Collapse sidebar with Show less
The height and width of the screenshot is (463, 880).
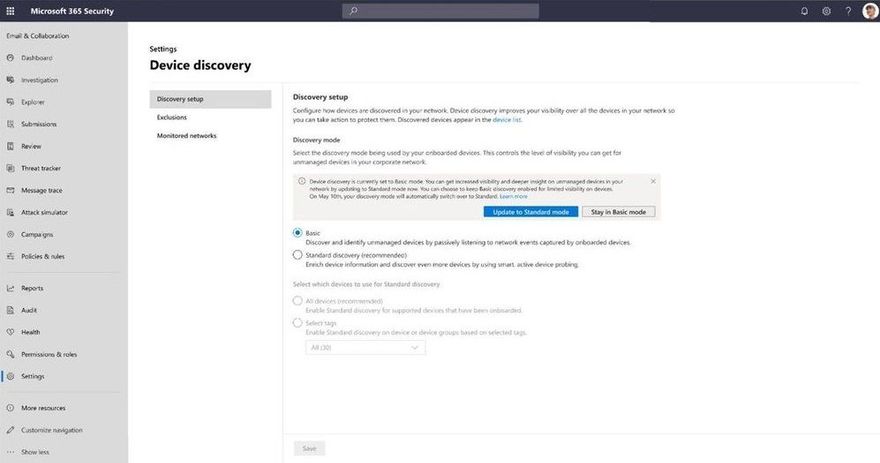[x=35, y=452]
